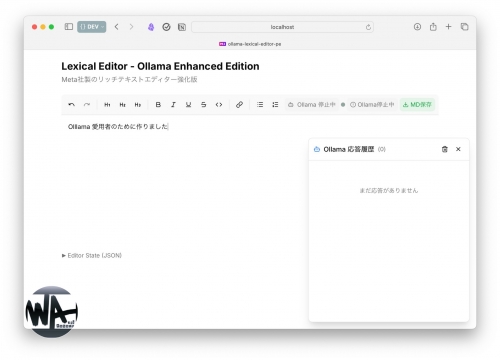Insert a link with chain icon
The width and height of the screenshot is (500, 360).
click(239, 105)
